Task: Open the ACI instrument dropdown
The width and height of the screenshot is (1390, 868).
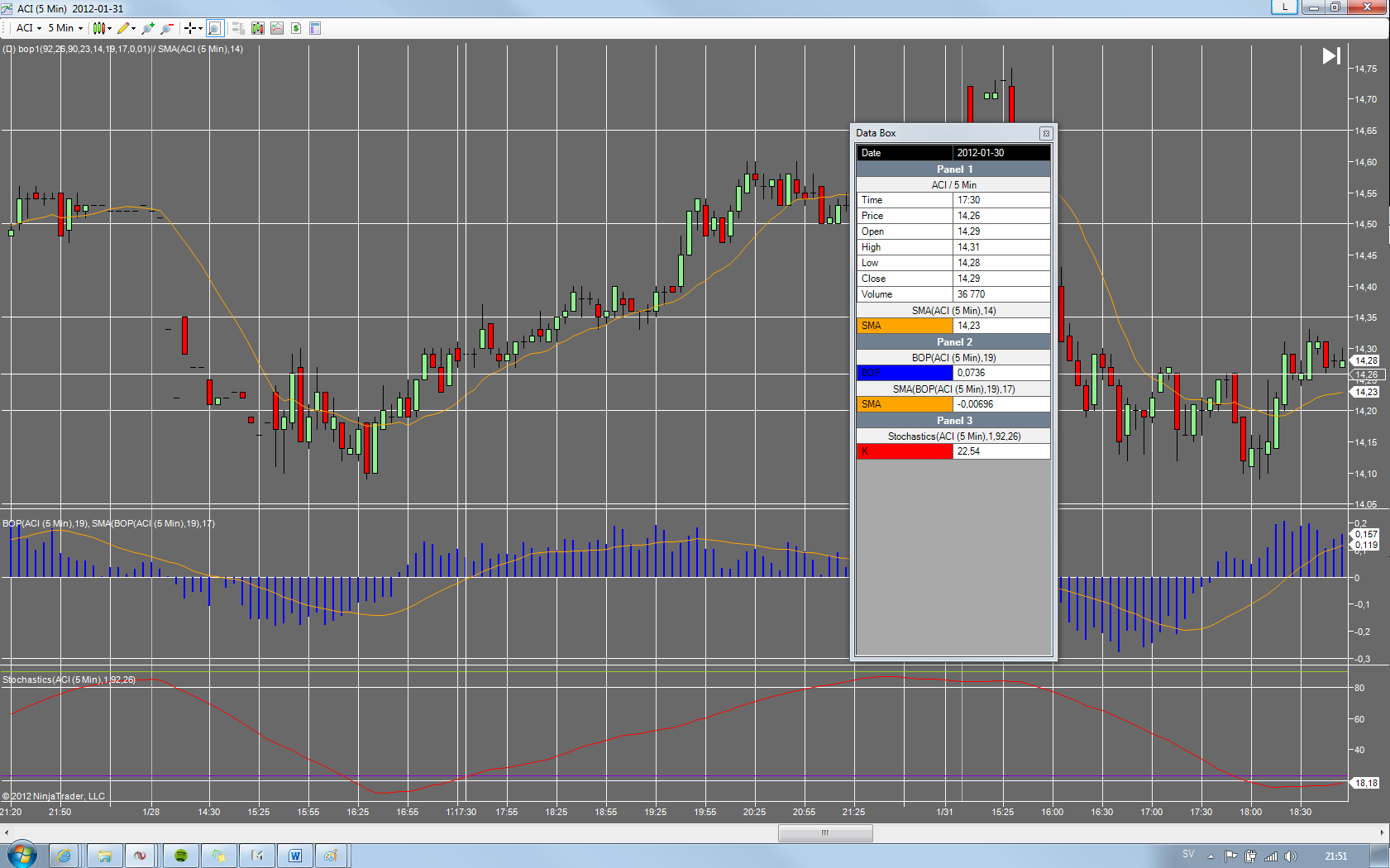Action: [x=29, y=28]
